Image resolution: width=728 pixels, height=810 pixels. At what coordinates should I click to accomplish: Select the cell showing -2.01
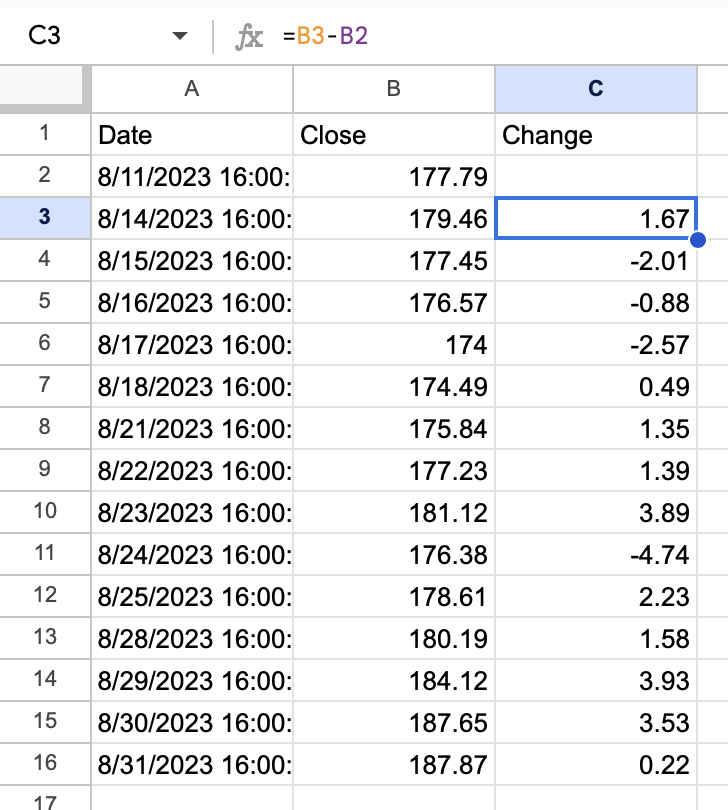596,260
